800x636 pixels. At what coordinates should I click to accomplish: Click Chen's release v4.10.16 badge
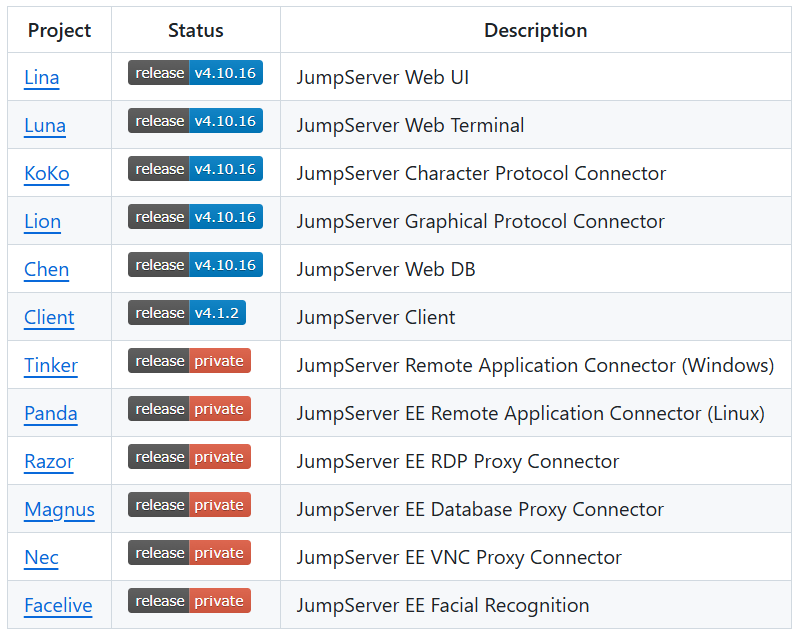coord(195,265)
